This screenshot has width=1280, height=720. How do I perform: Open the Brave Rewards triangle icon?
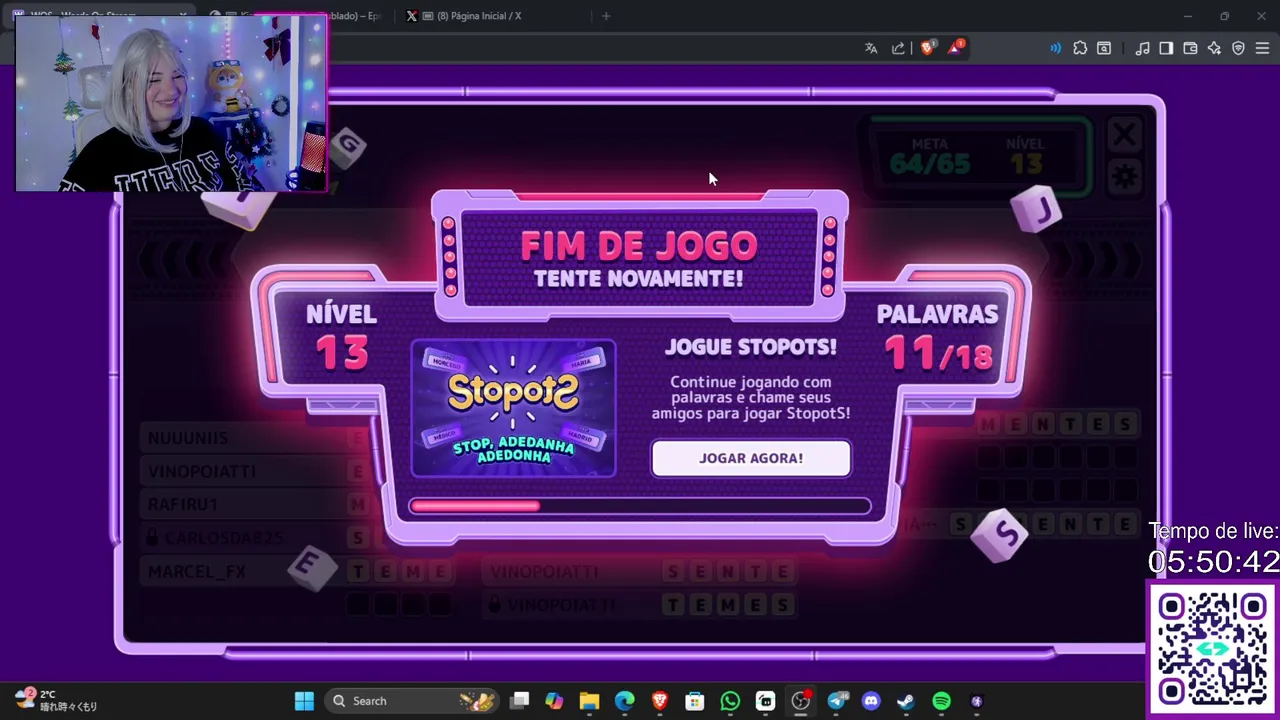tap(956, 47)
